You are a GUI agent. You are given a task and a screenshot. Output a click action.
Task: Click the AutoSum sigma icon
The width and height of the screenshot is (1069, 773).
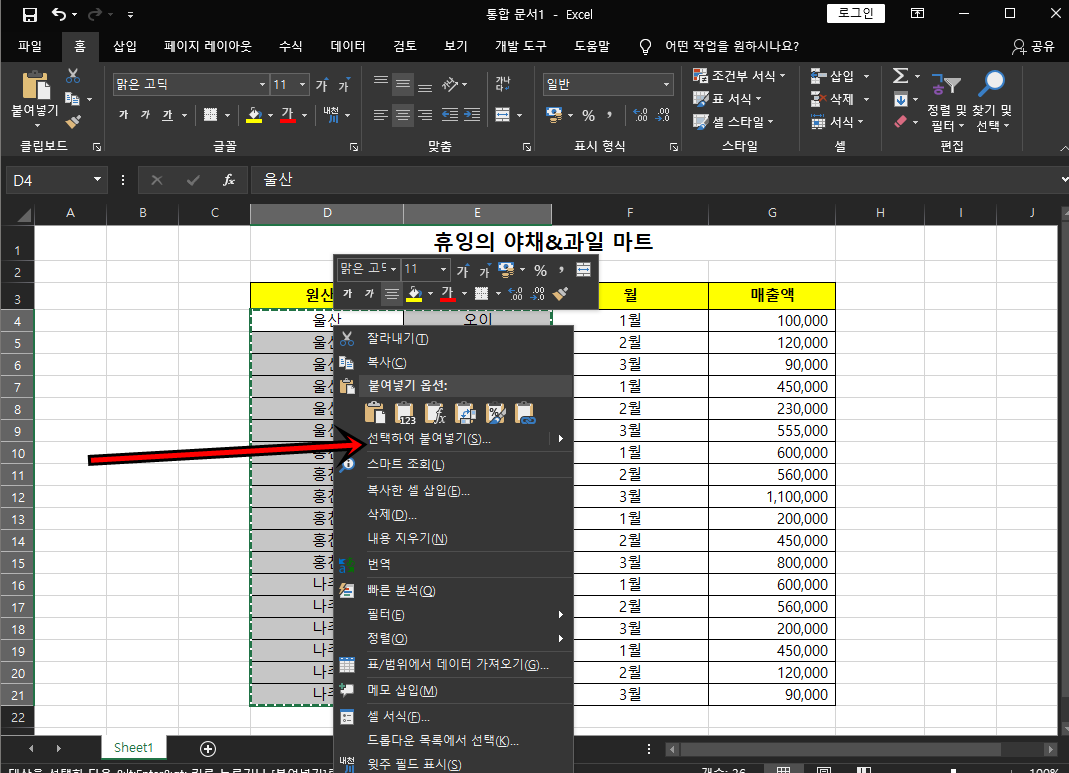(901, 76)
